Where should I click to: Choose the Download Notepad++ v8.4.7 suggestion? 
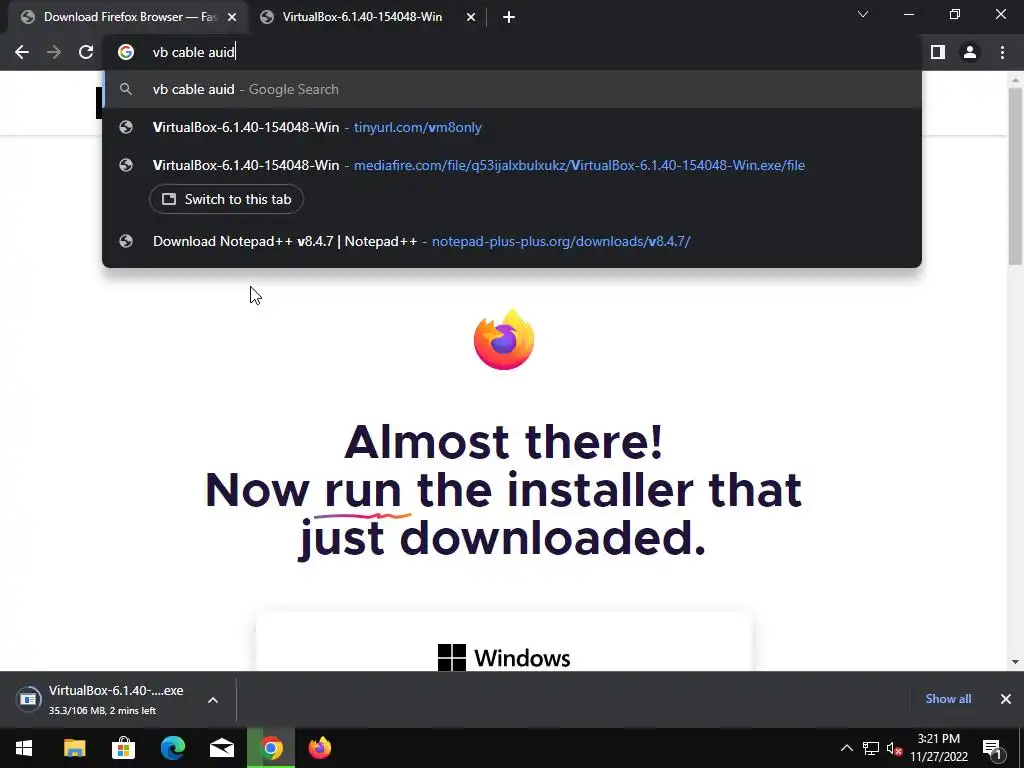pyautogui.click(x=512, y=241)
